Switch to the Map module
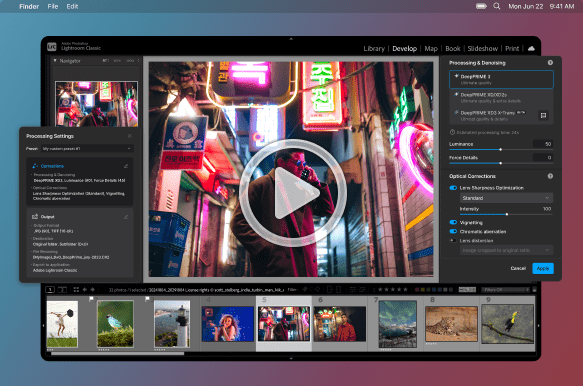The width and height of the screenshot is (583, 386). point(431,49)
